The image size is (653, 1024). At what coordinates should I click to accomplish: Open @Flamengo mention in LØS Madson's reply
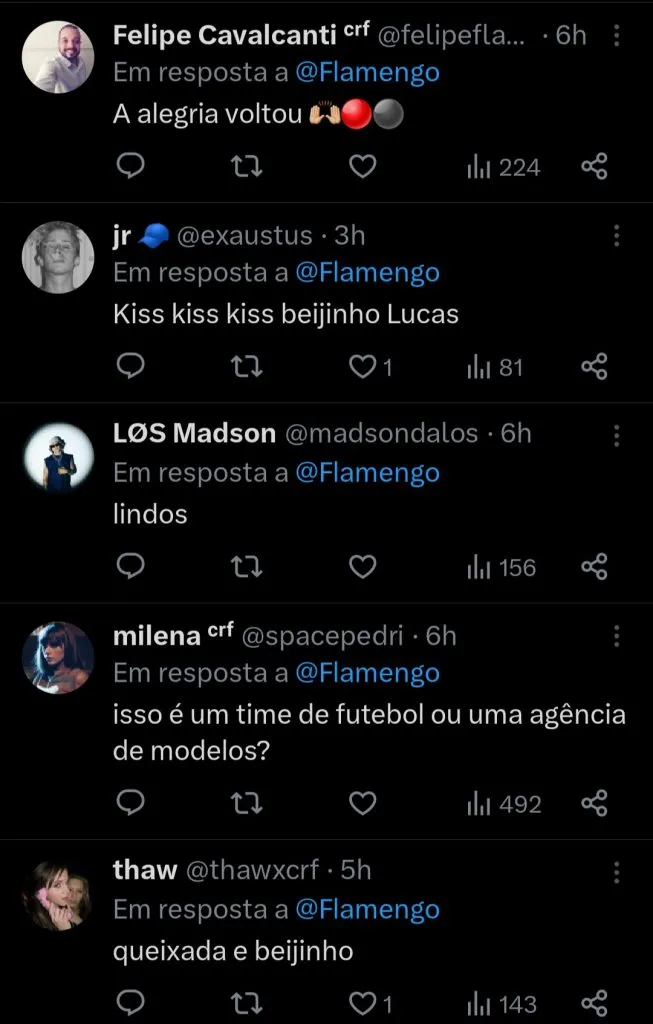367,472
